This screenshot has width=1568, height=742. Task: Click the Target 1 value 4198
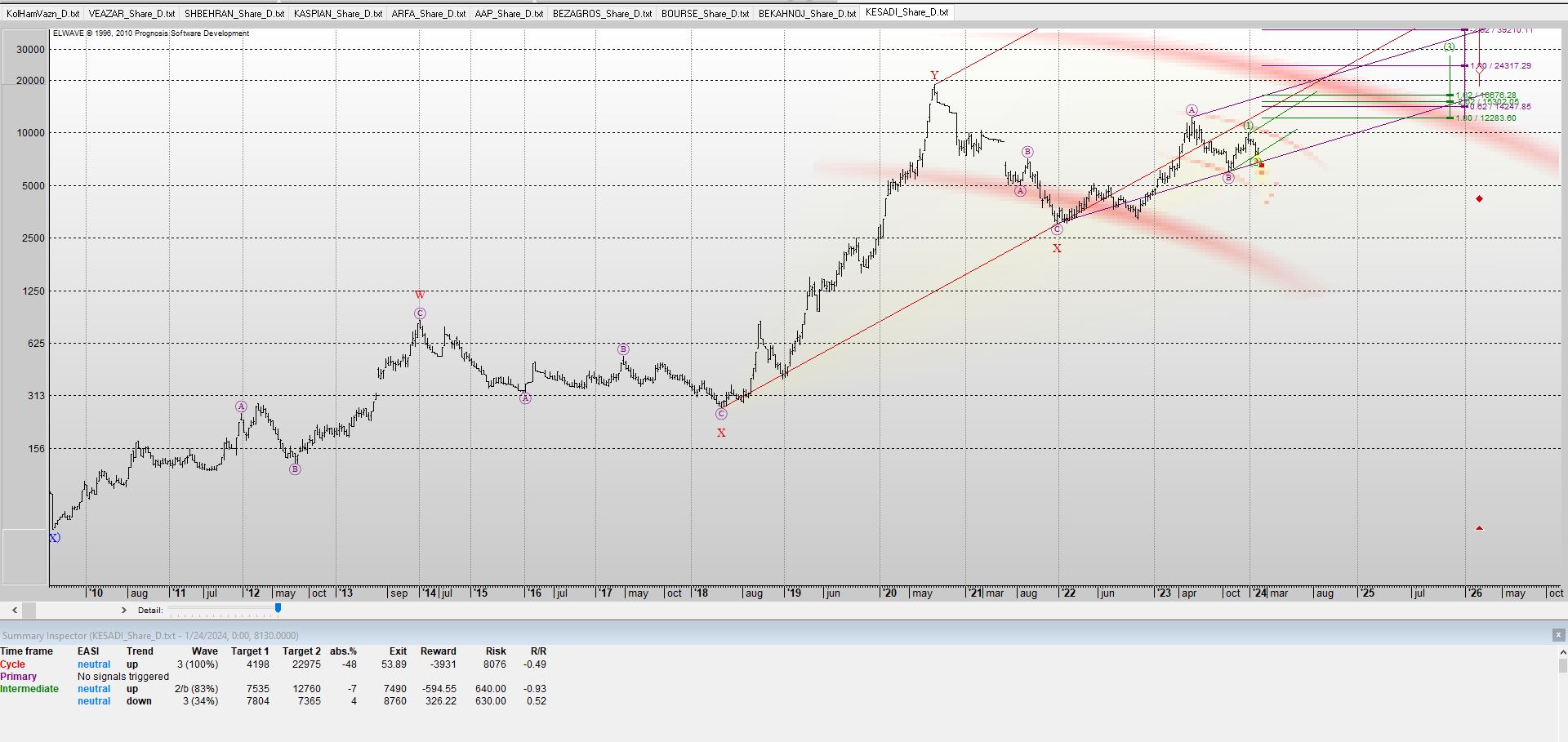[x=257, y=664]
